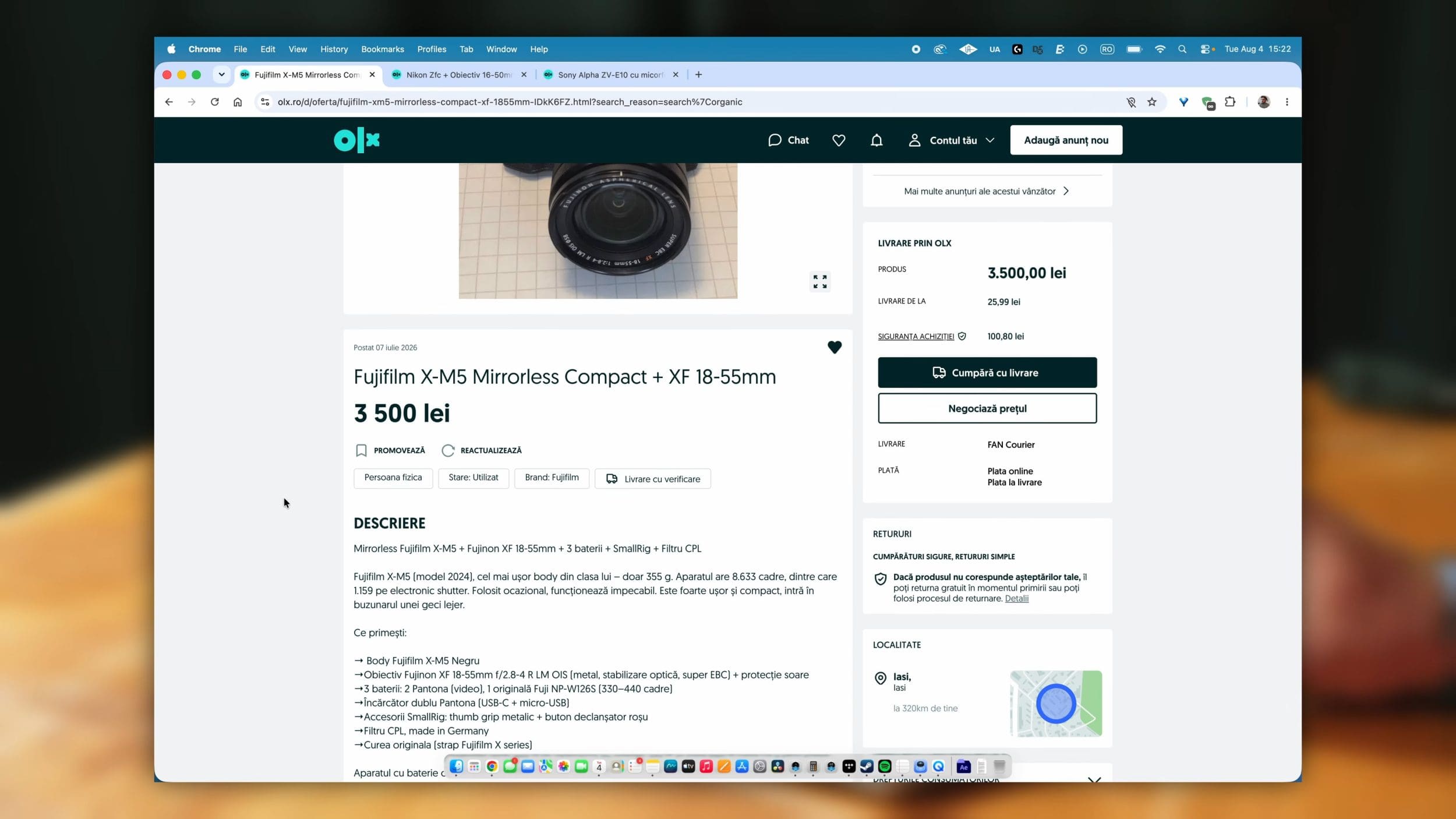Close the Sony Alpha ZV-E10 tab
The height and width of the screenshot is (819, 1456).
pyautogui.click(x=676, y=75)
